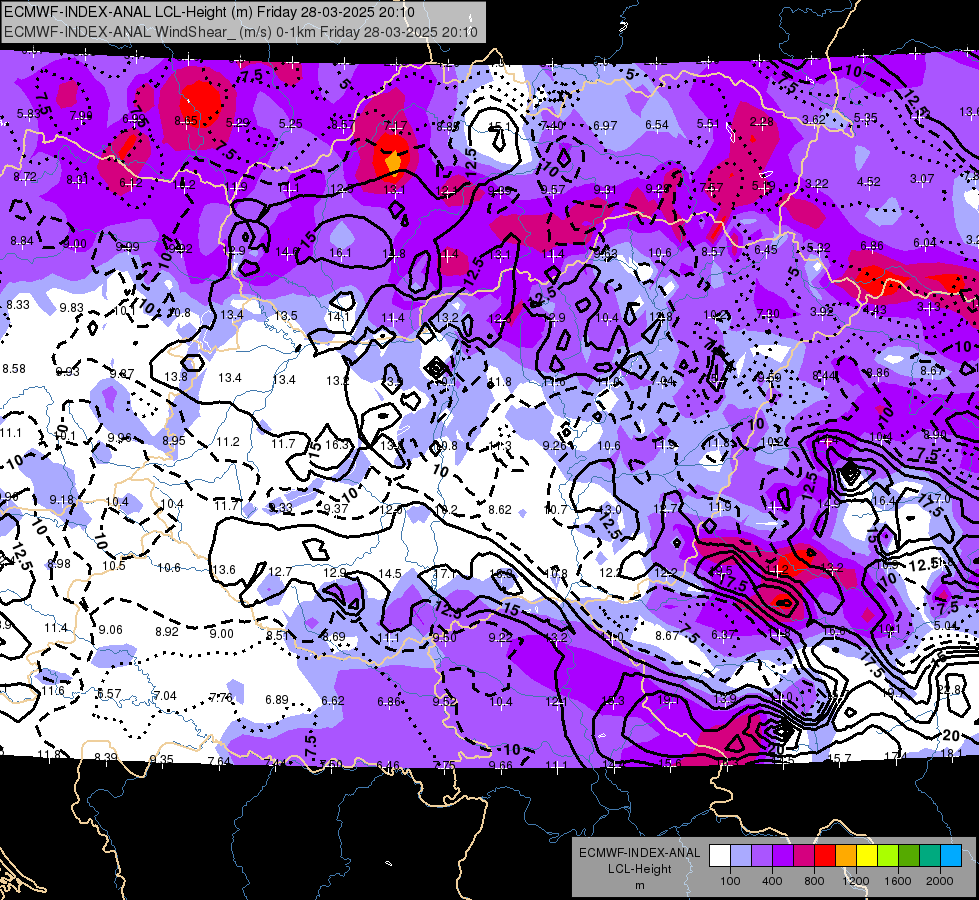Click the grid value 5.83
Screen dimensions: 979x900
(x=28, y=114)
